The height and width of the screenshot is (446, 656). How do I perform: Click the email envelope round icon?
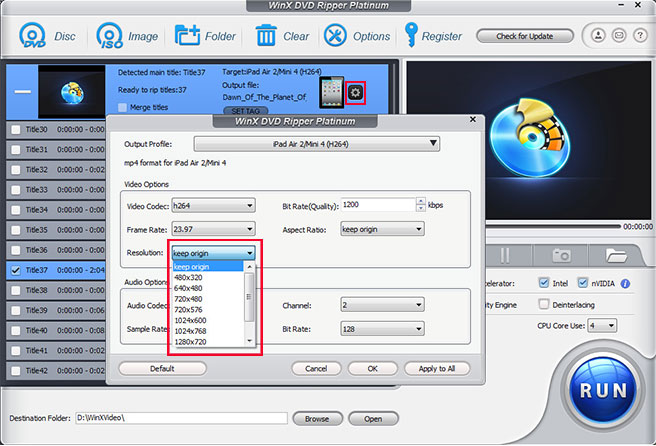click(619, 36)
